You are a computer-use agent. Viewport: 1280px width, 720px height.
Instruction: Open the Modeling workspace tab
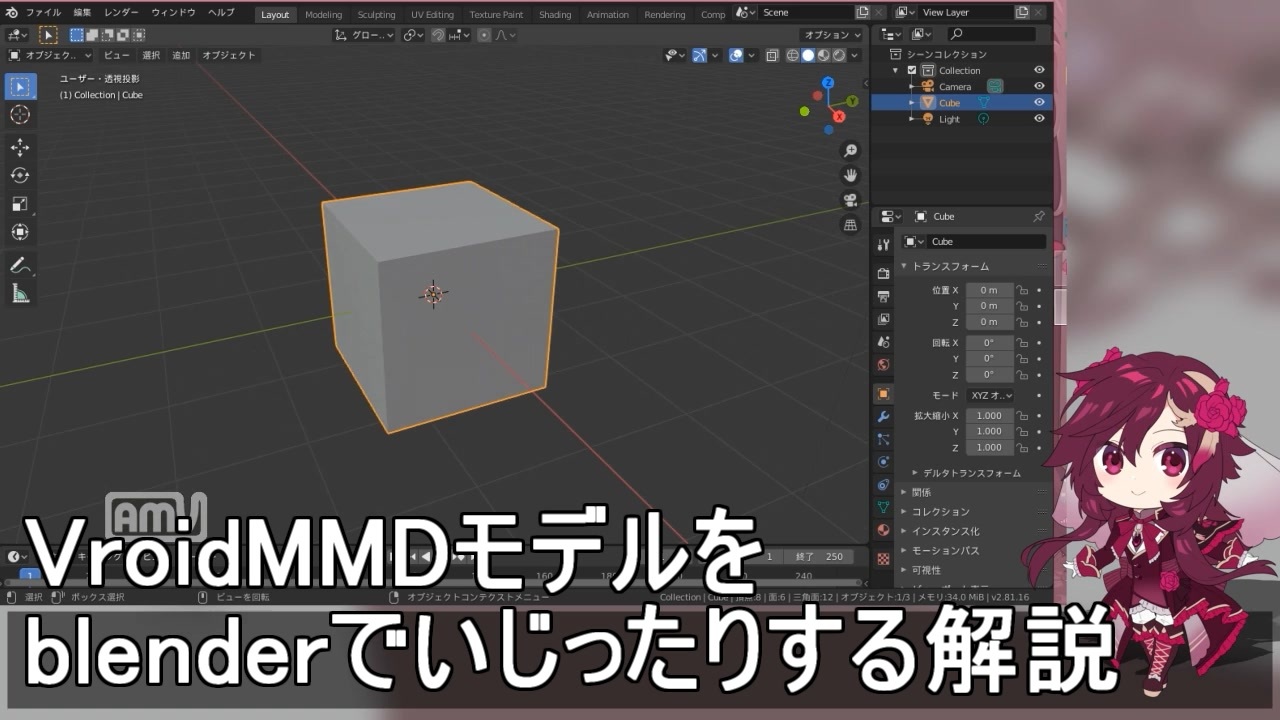[x=323, y=14]
